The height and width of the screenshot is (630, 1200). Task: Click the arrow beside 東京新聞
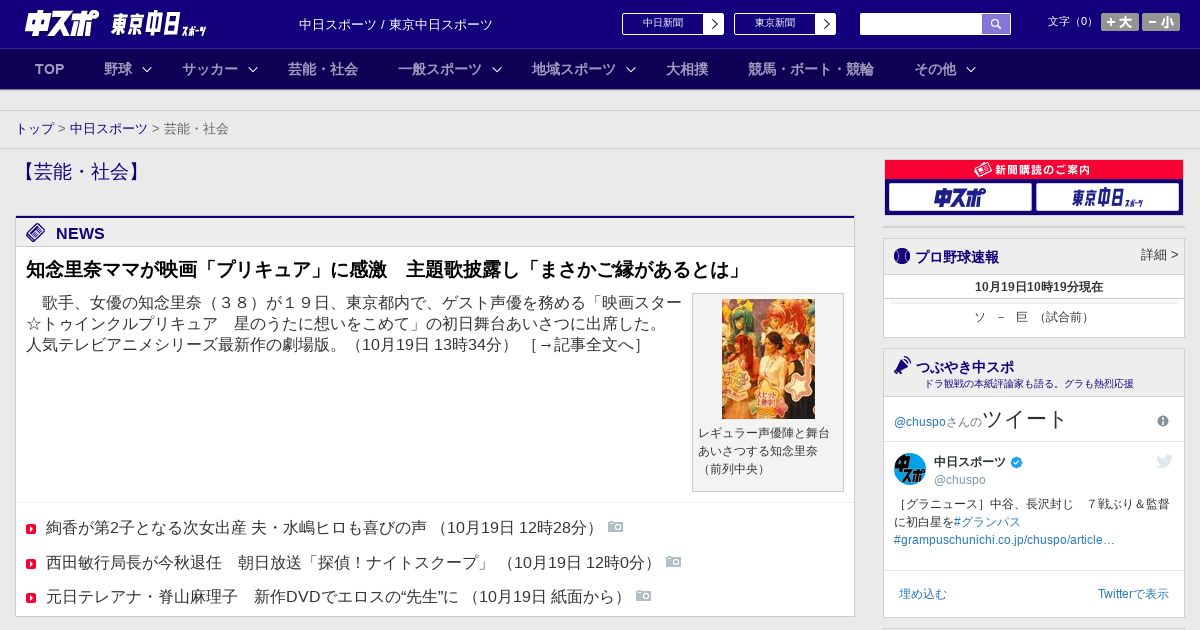(826, 24)
